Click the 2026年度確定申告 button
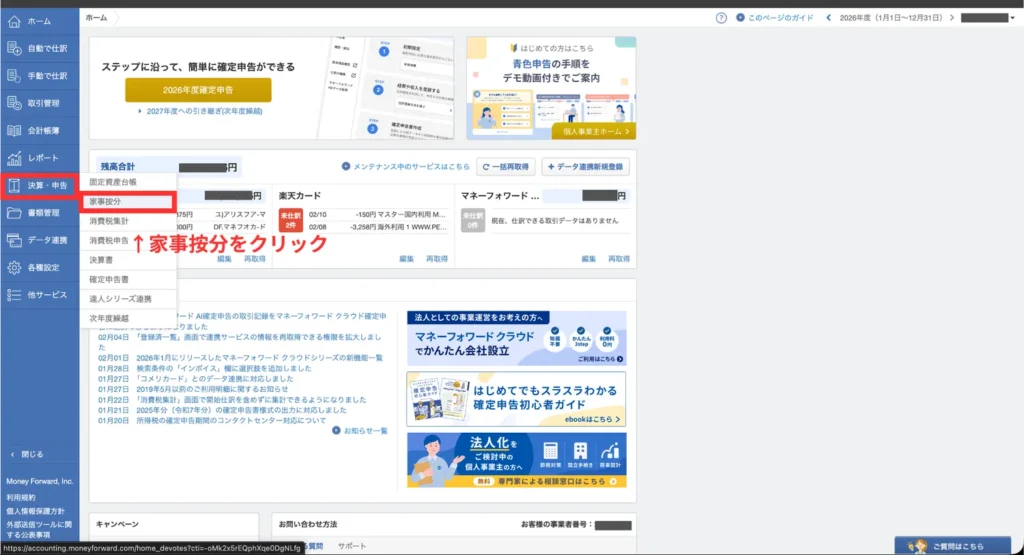Screen dimensions: 1024x555 pyautogui.click(x=198, y=90)
